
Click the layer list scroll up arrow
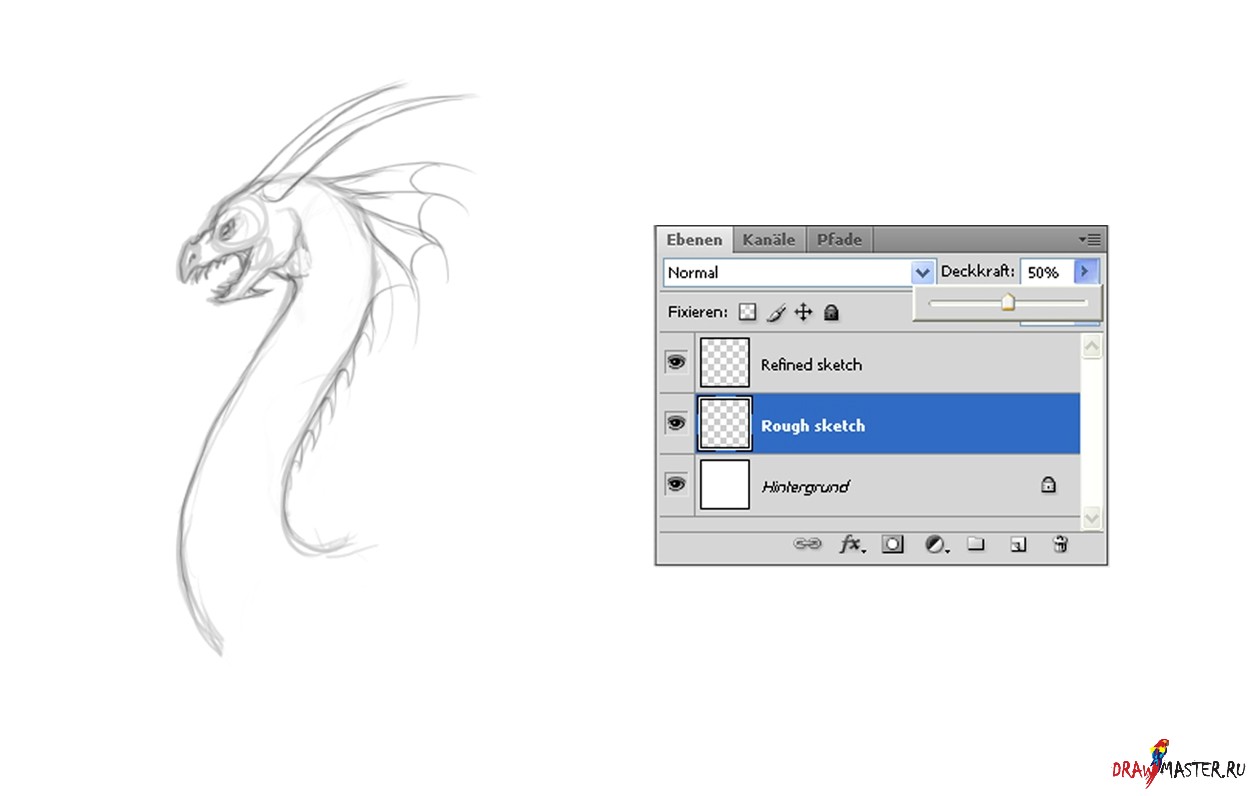[1091, 347]
